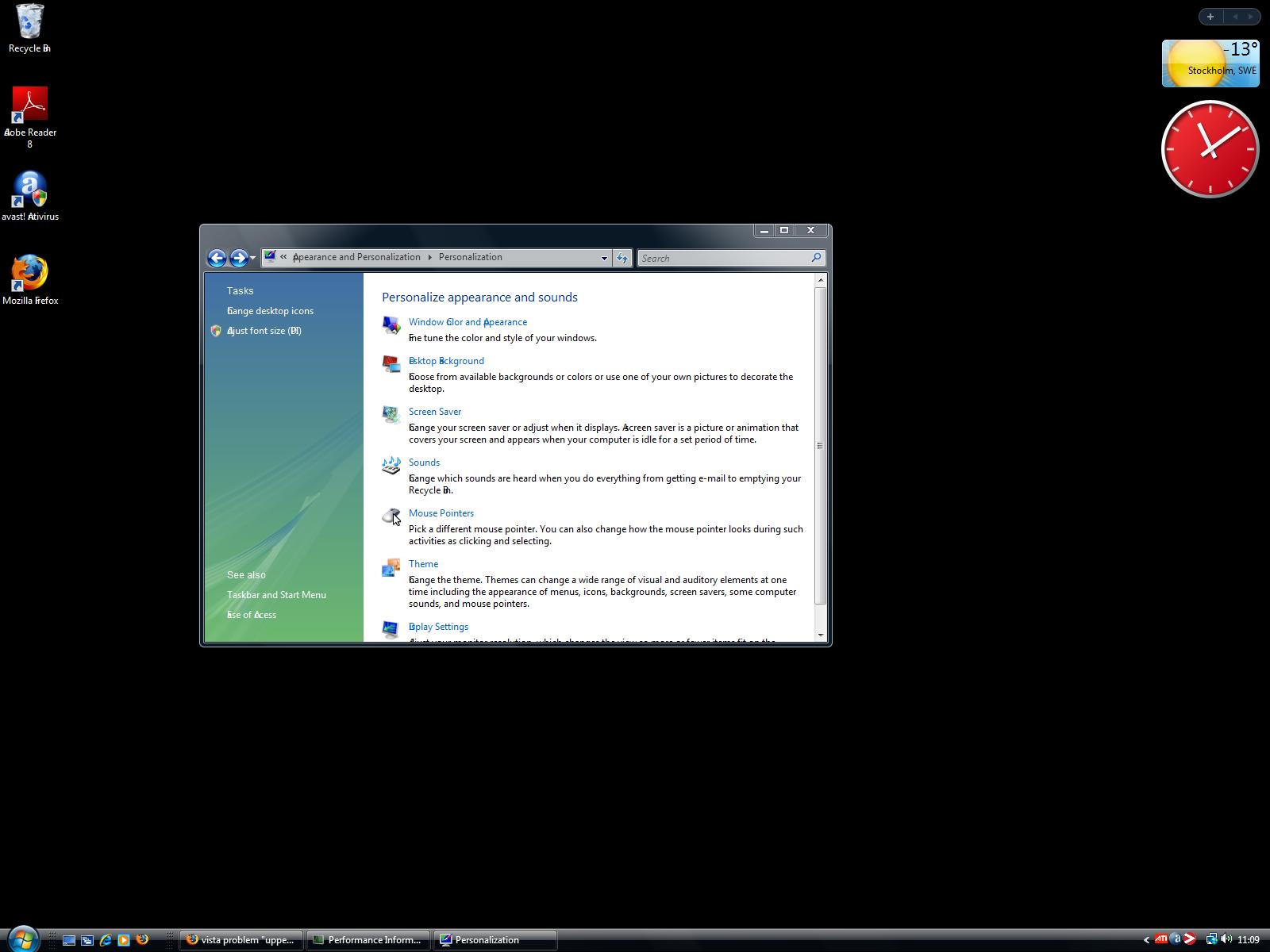
Task: Click the Window Color and Appearance icon
Action: tap(391, 324)
